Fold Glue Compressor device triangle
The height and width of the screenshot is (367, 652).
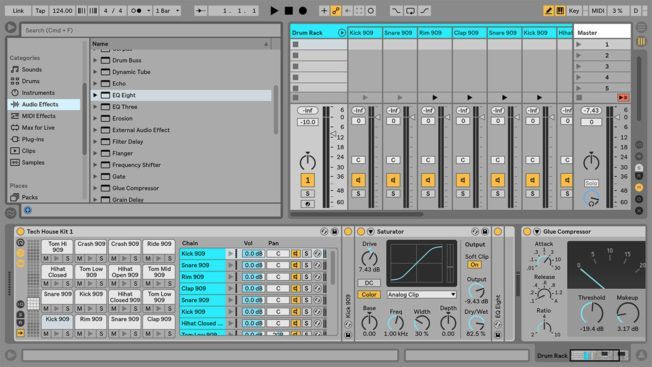point(536,232)
